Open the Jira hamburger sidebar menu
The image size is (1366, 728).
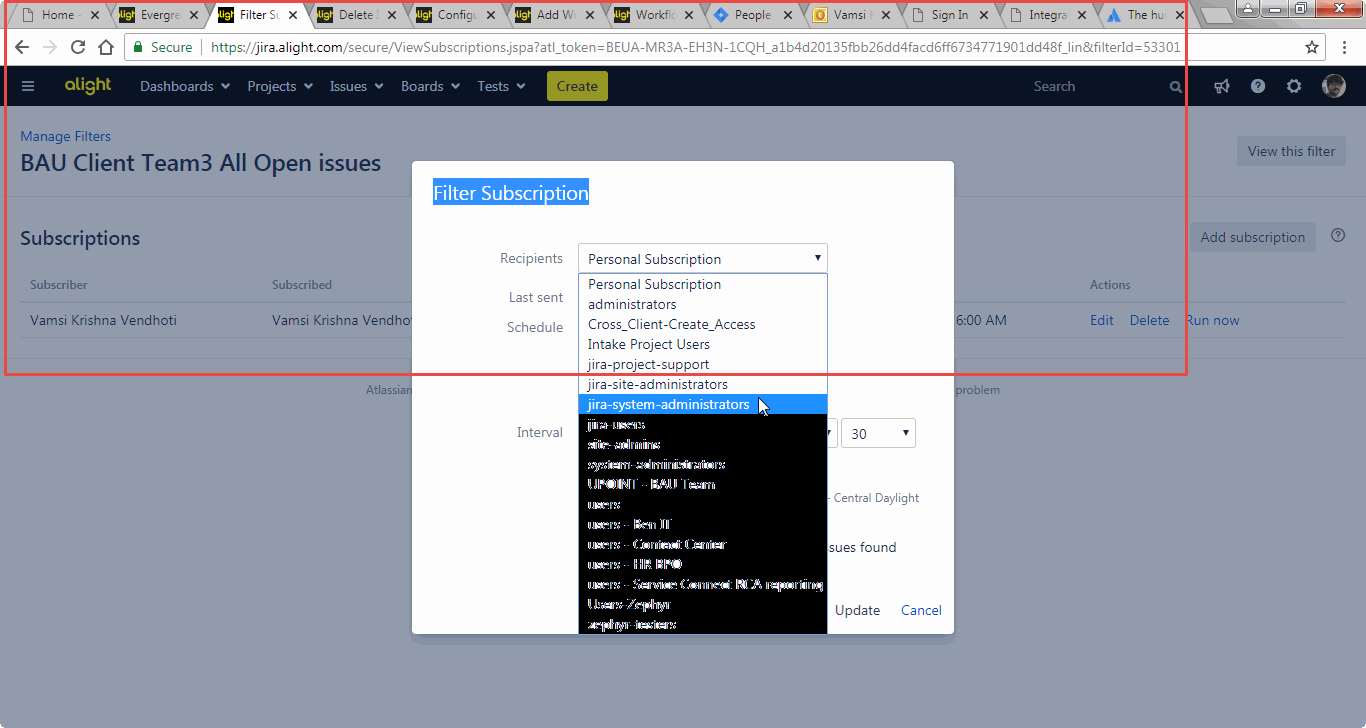(x=28, y=86)
